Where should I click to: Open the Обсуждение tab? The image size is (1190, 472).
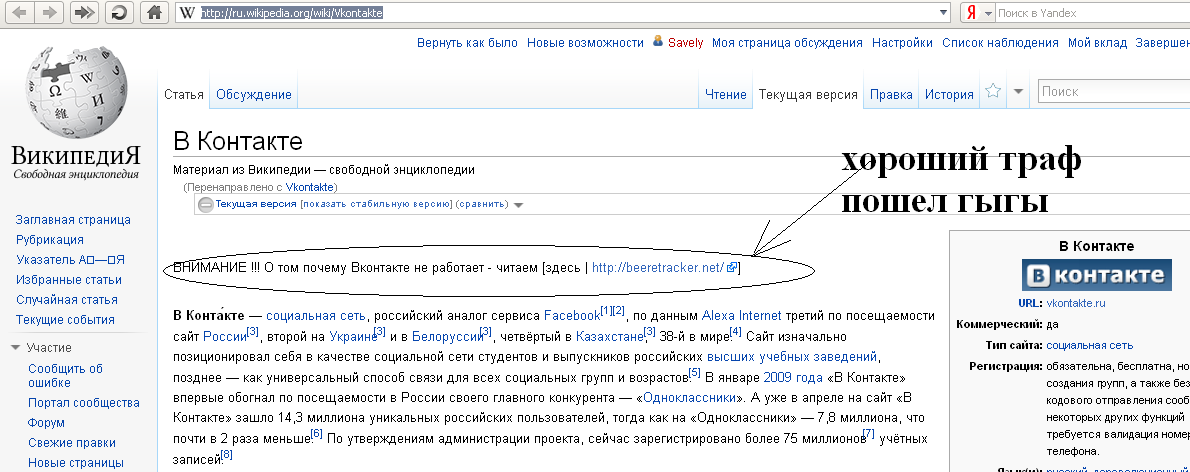(253, 95)
